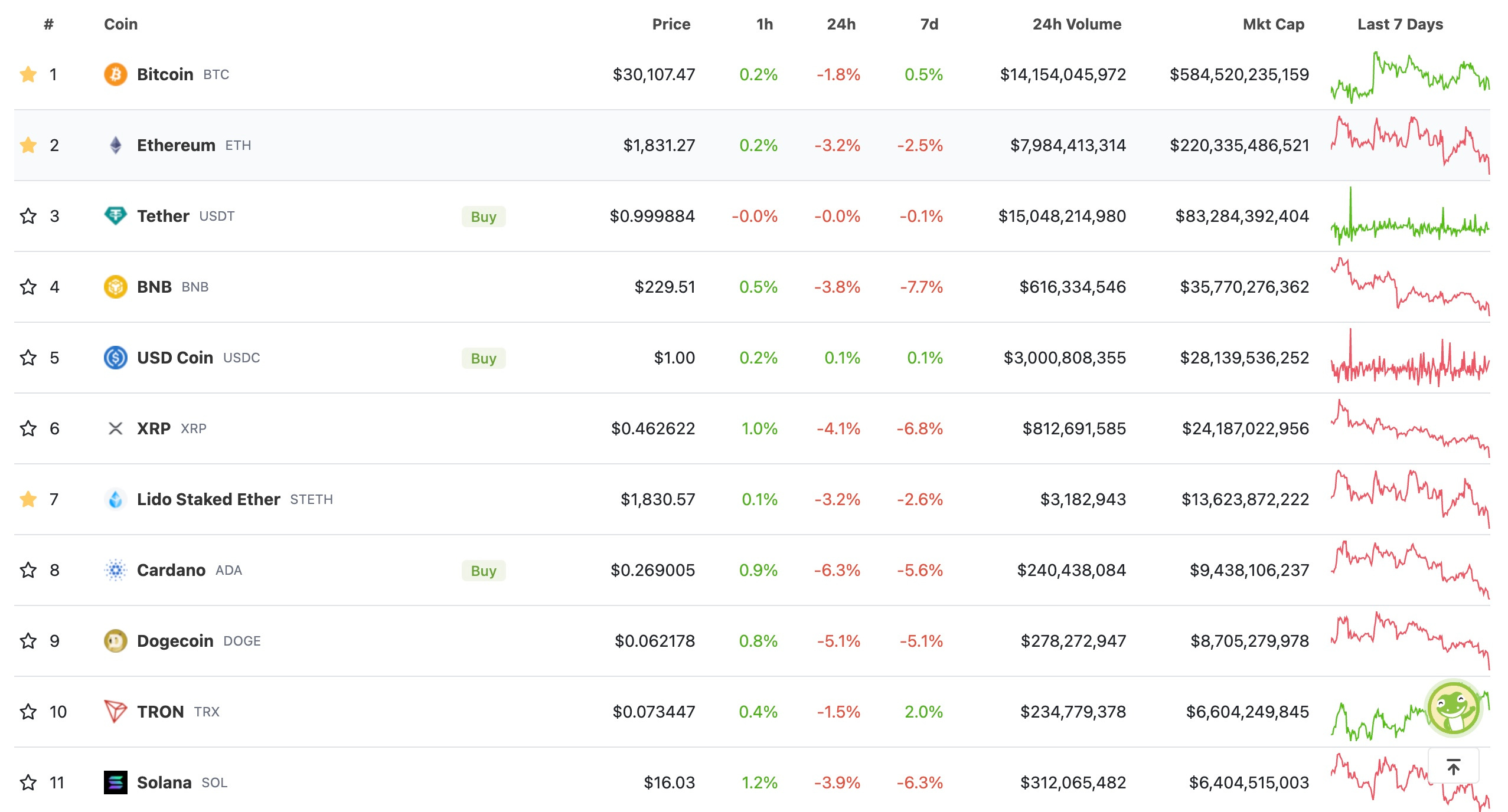Click the Buy button for USD Coin

pos(484,358)
